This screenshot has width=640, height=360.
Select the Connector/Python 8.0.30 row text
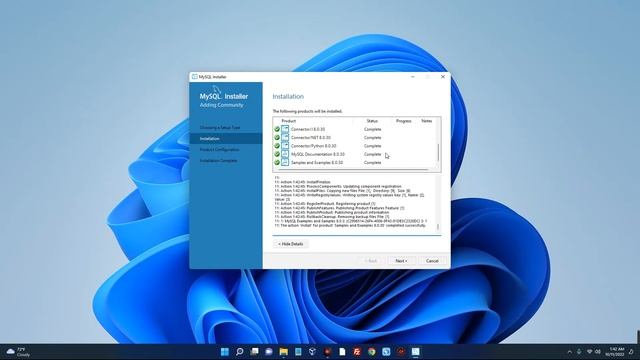point(313,146)
